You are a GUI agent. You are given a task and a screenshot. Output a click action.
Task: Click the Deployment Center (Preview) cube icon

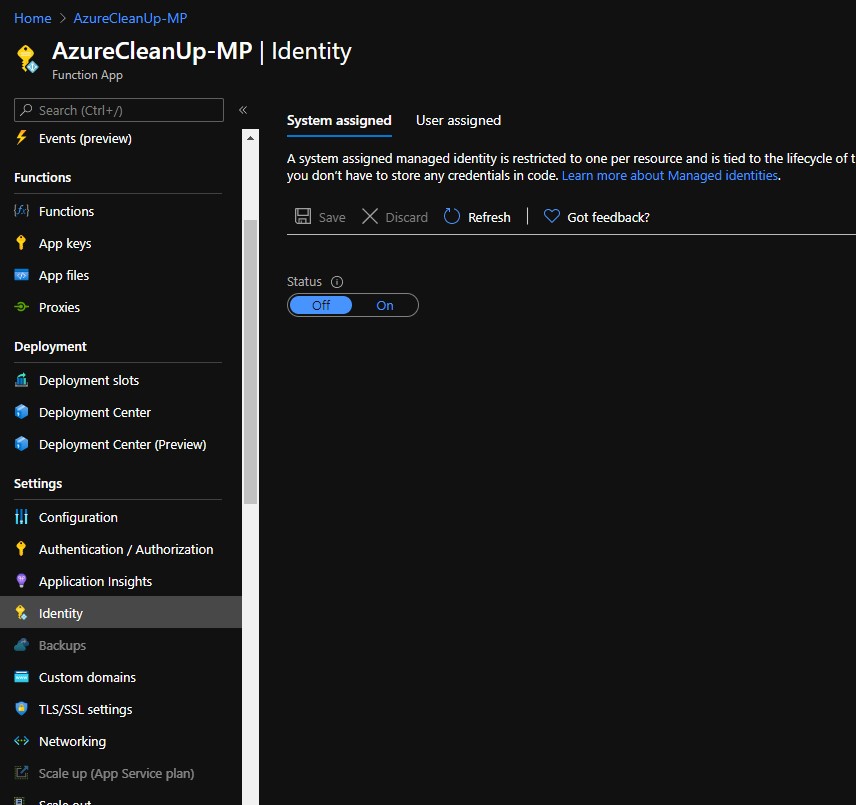click(21, 444)
